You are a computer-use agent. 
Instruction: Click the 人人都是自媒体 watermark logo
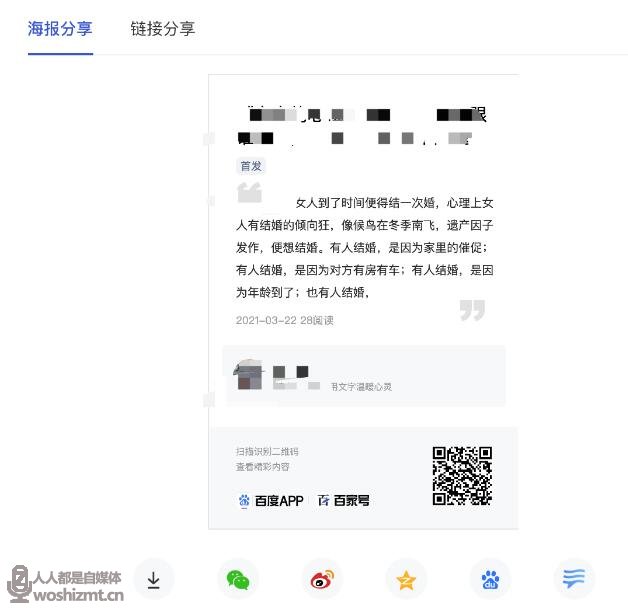[x=66, y=584]
